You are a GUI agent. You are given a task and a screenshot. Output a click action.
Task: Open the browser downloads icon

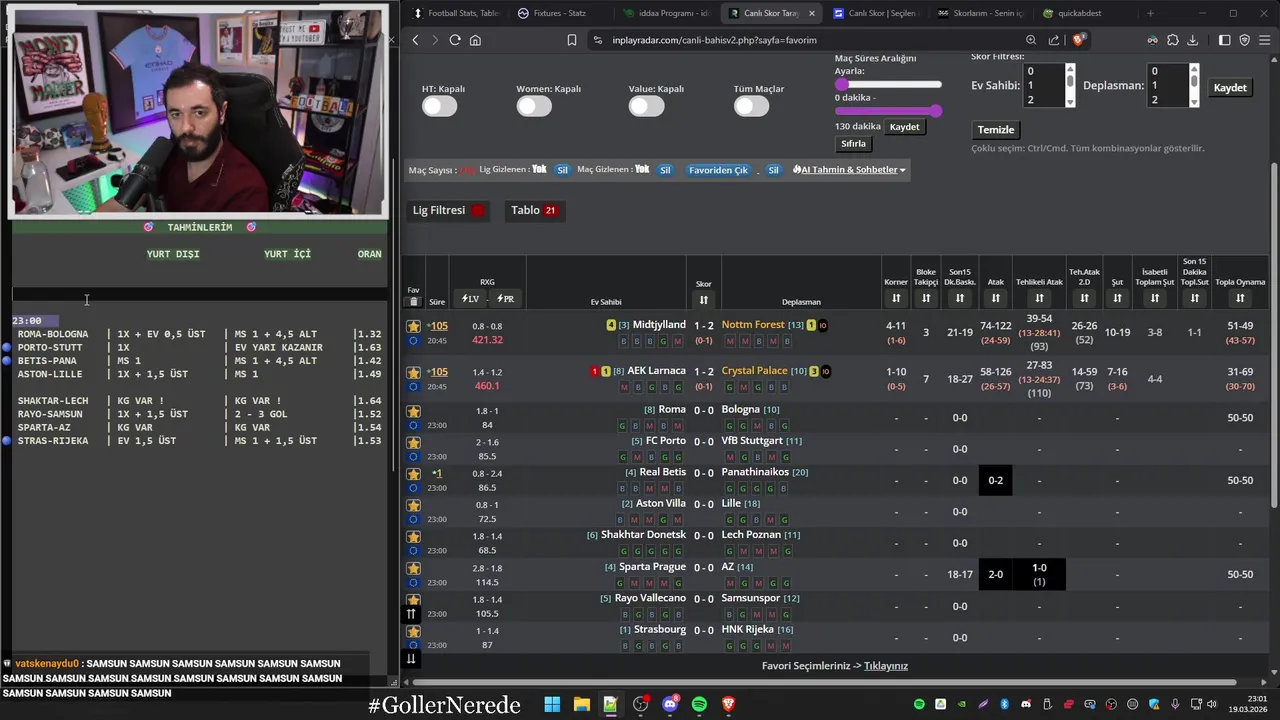coord(1193,40)
